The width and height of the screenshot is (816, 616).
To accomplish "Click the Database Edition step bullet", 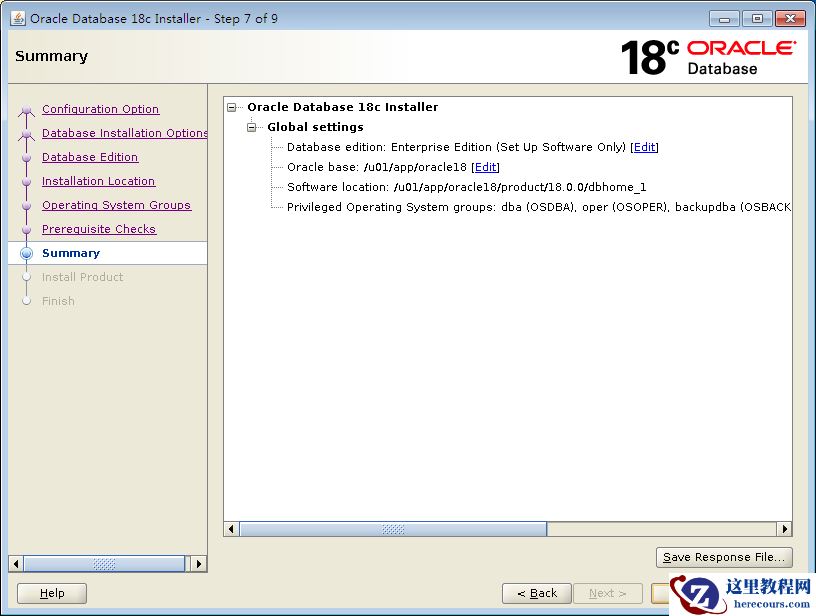I will (27, 158).
